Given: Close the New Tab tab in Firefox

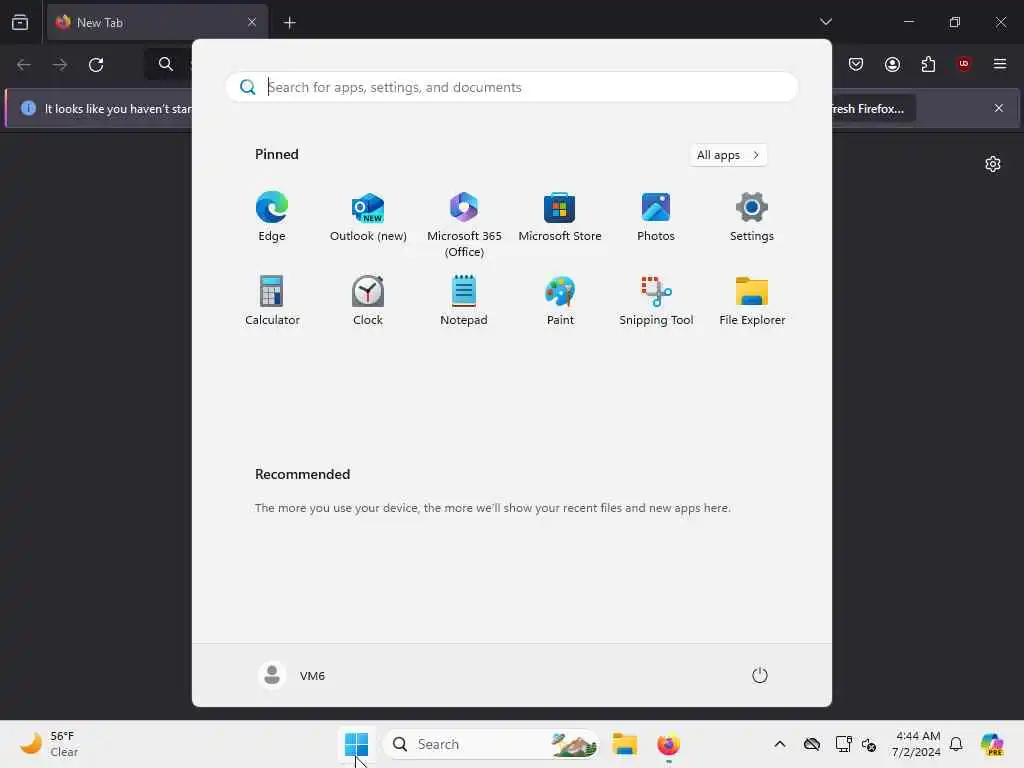Looking at the screenshot, I should coord(252,22).
